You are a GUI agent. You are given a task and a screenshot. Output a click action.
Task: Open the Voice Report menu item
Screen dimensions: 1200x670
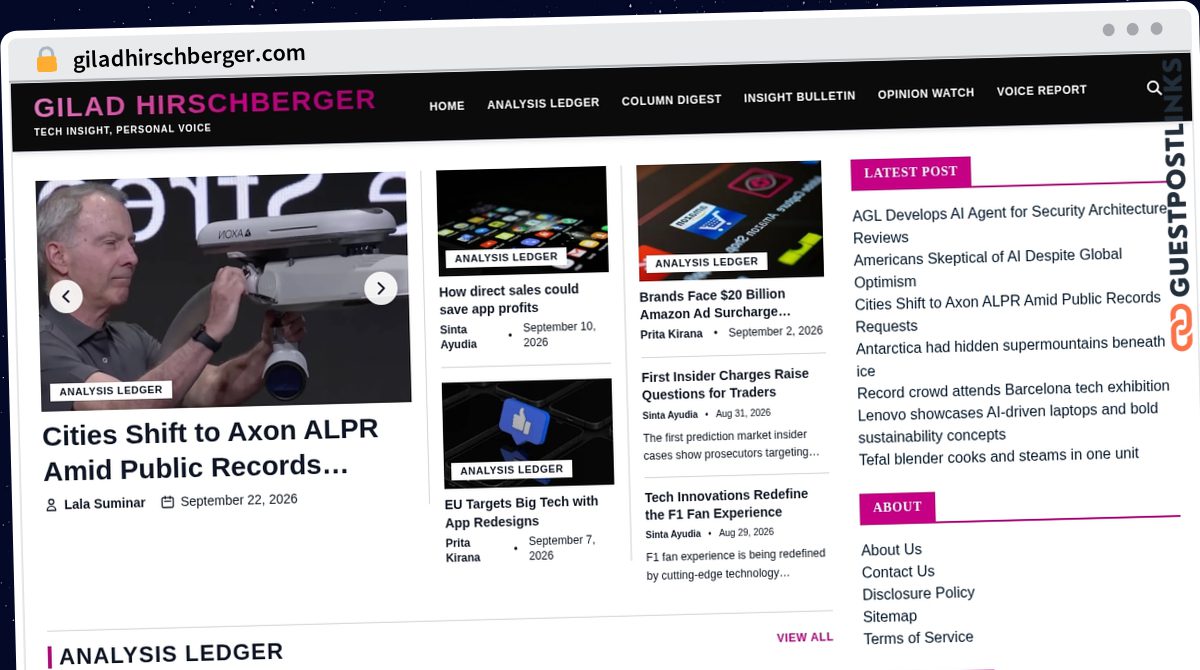click(1041, 90)
